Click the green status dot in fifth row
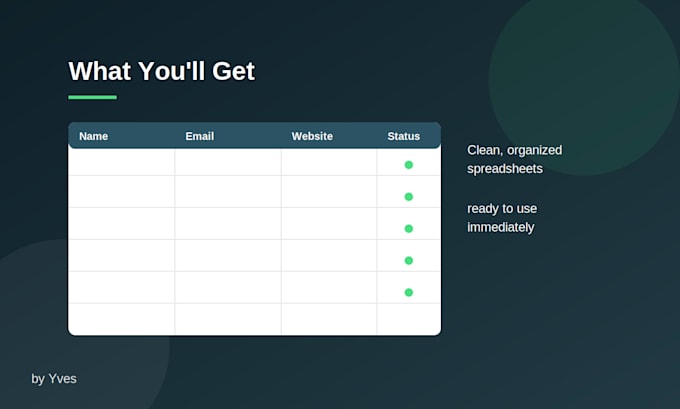The image size is (680, 409). pos(409,292)
